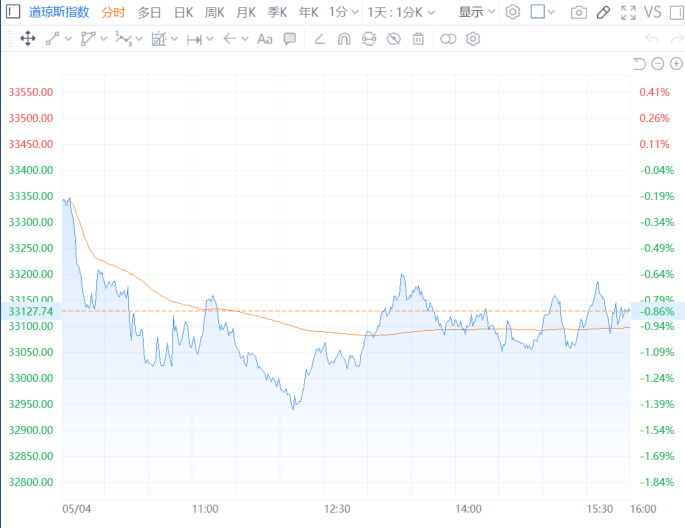Click the VS compare button

click(x=652, y=12)
